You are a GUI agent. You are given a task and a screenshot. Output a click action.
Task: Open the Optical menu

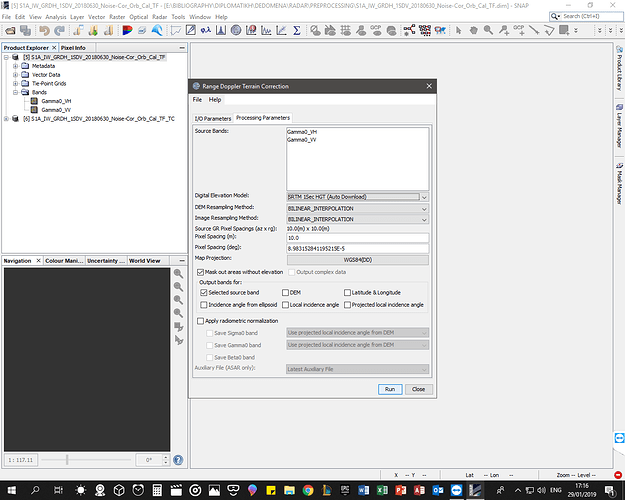pos(138,17)
